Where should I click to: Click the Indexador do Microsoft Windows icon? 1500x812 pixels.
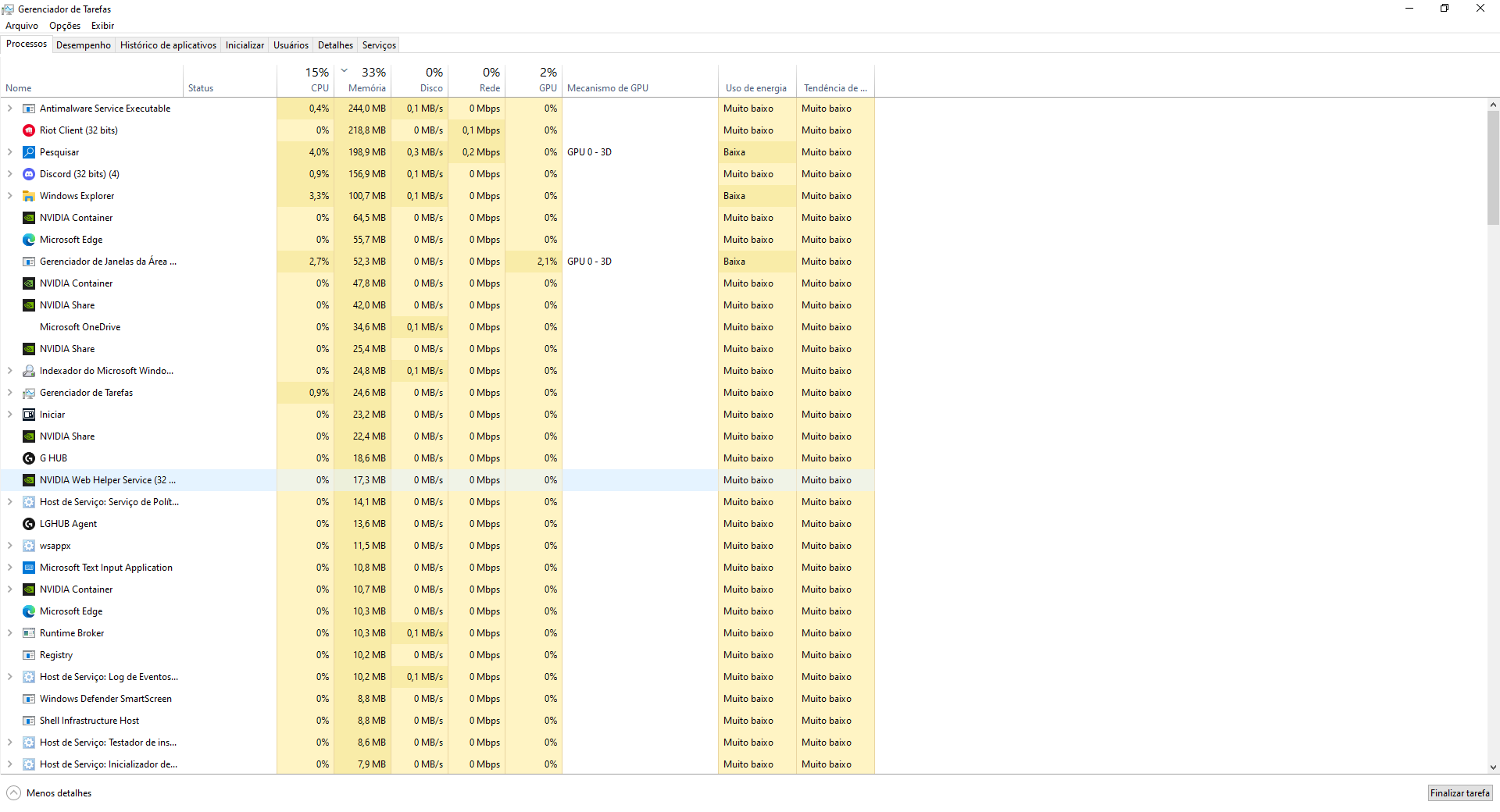[29, 371]
